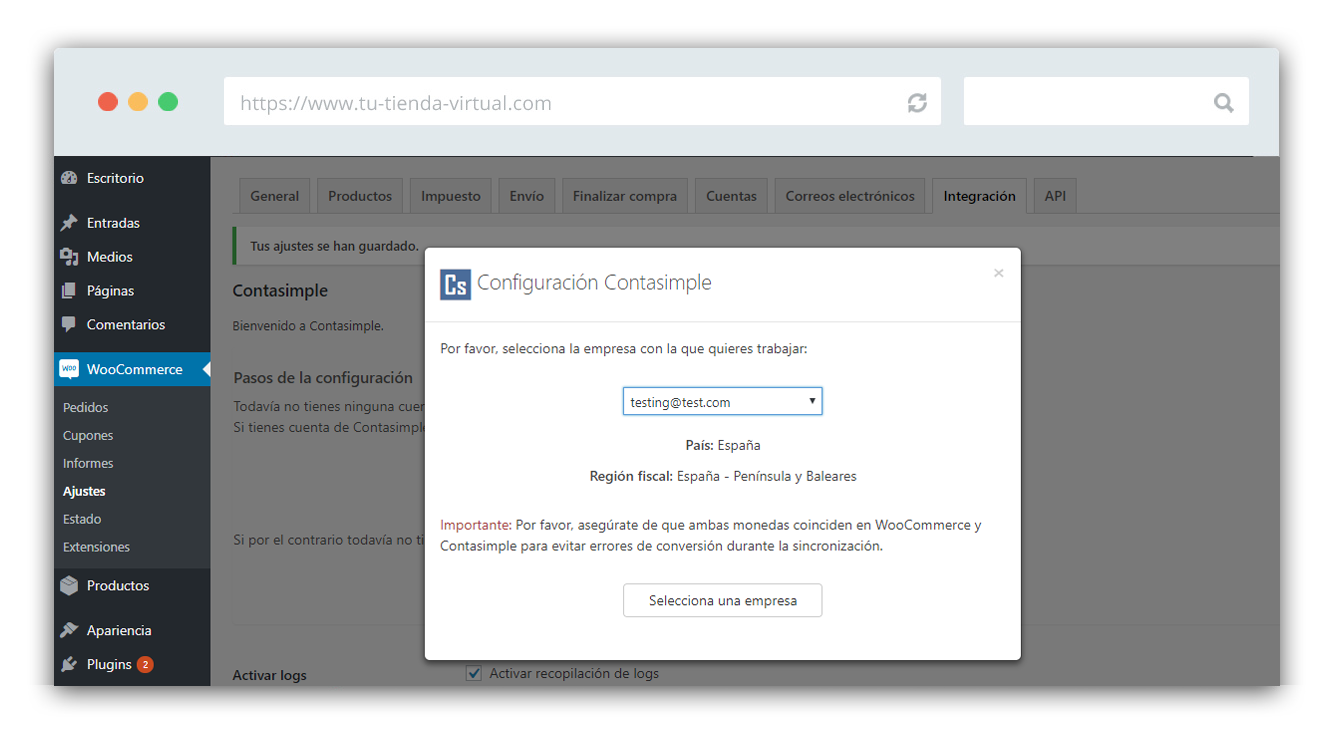The height and width of the screenshot is (748, 1326).
Task: Click the Plugins update count badge
Action: pyautogui.click(x=145, y=664)
